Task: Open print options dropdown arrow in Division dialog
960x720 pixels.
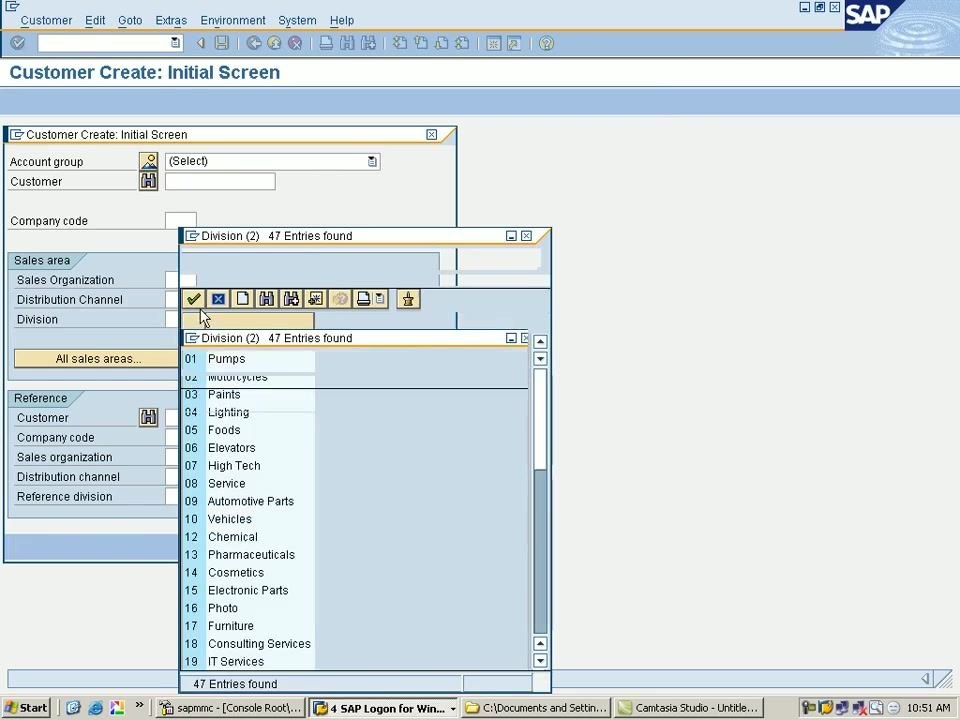Action: 380,299
